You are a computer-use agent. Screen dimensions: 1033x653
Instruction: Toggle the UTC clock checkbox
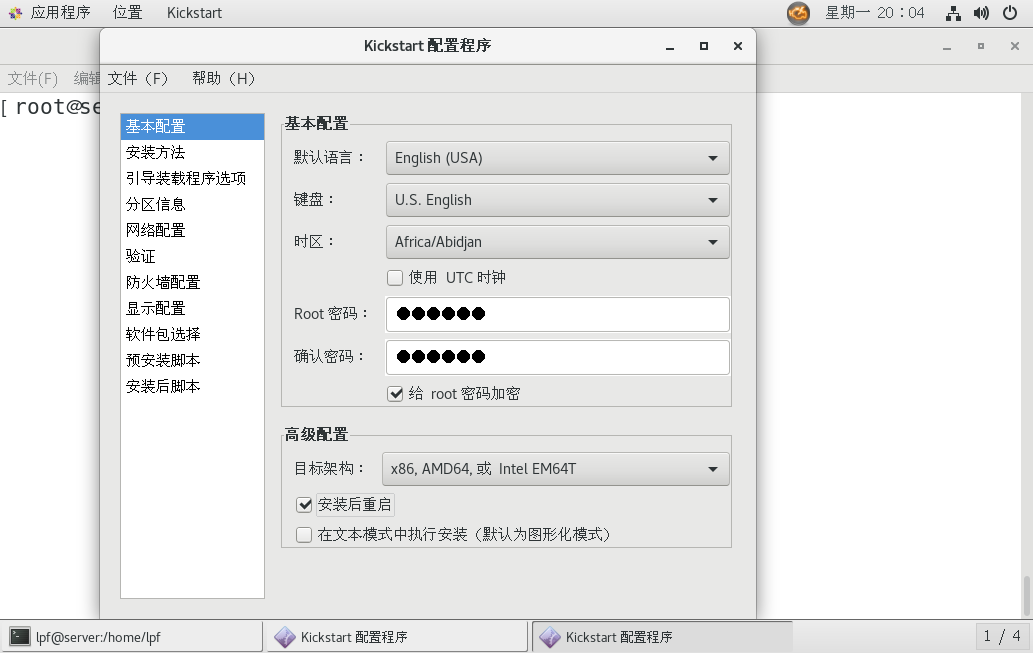(395, 278)
